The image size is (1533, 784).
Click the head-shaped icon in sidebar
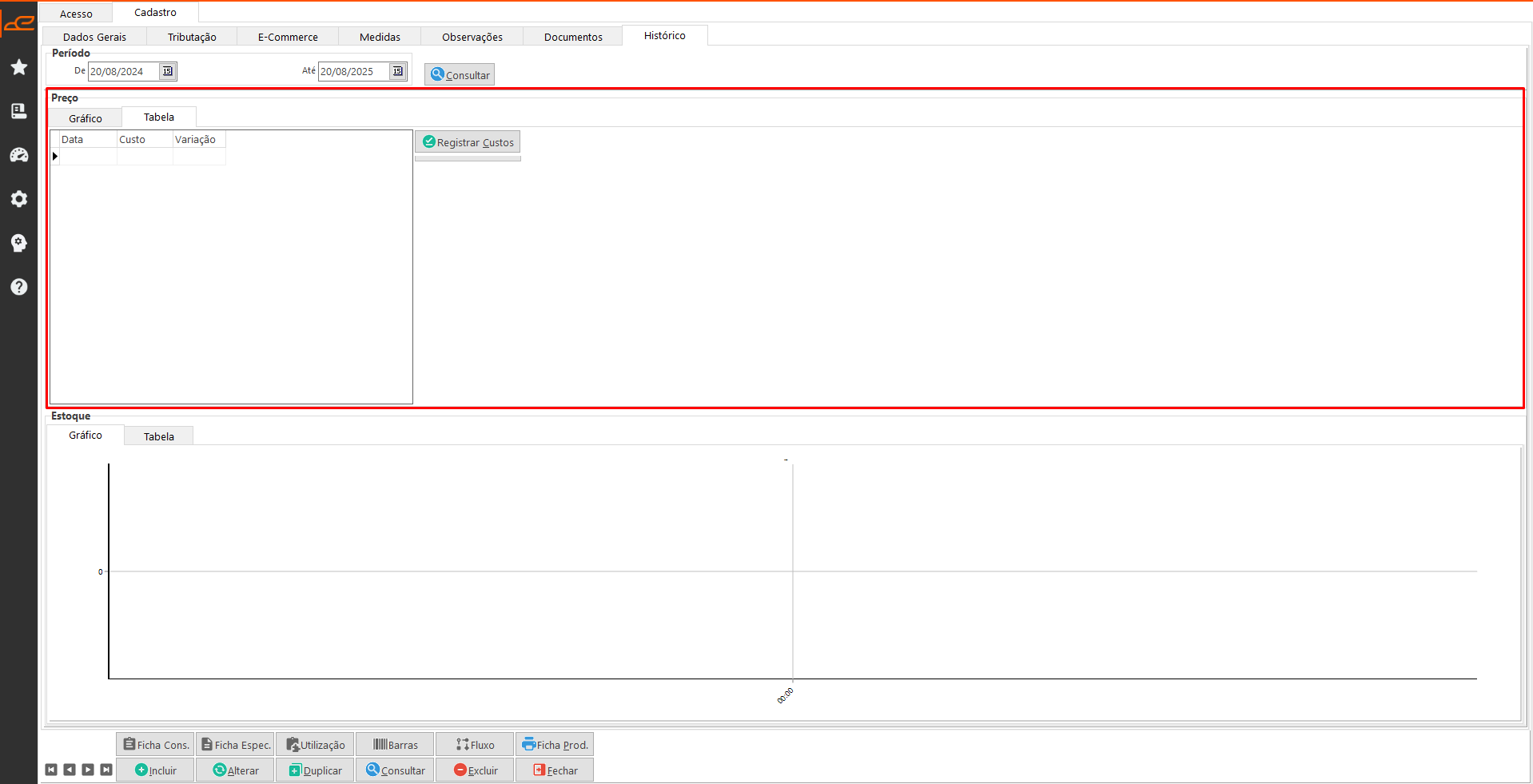tap(19, 243)
